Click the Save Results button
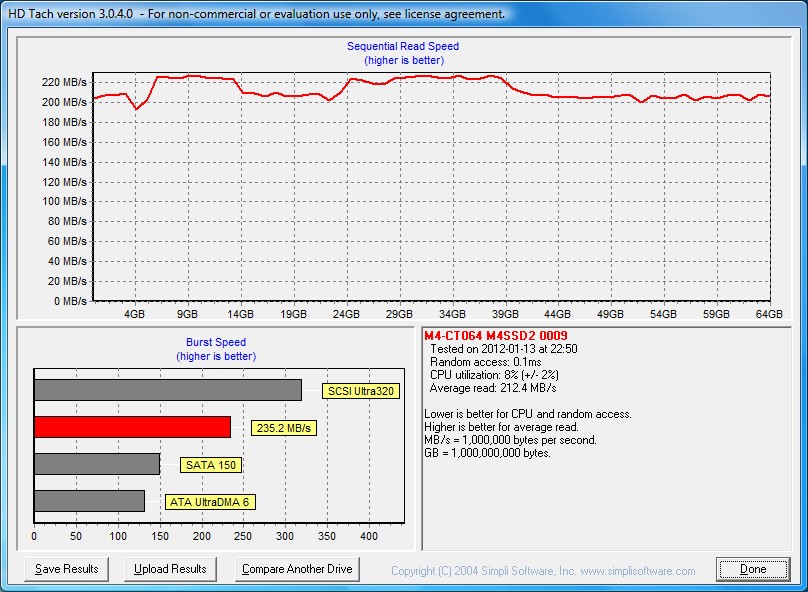Viewport: 808px width, 592px height. [66, 569]
